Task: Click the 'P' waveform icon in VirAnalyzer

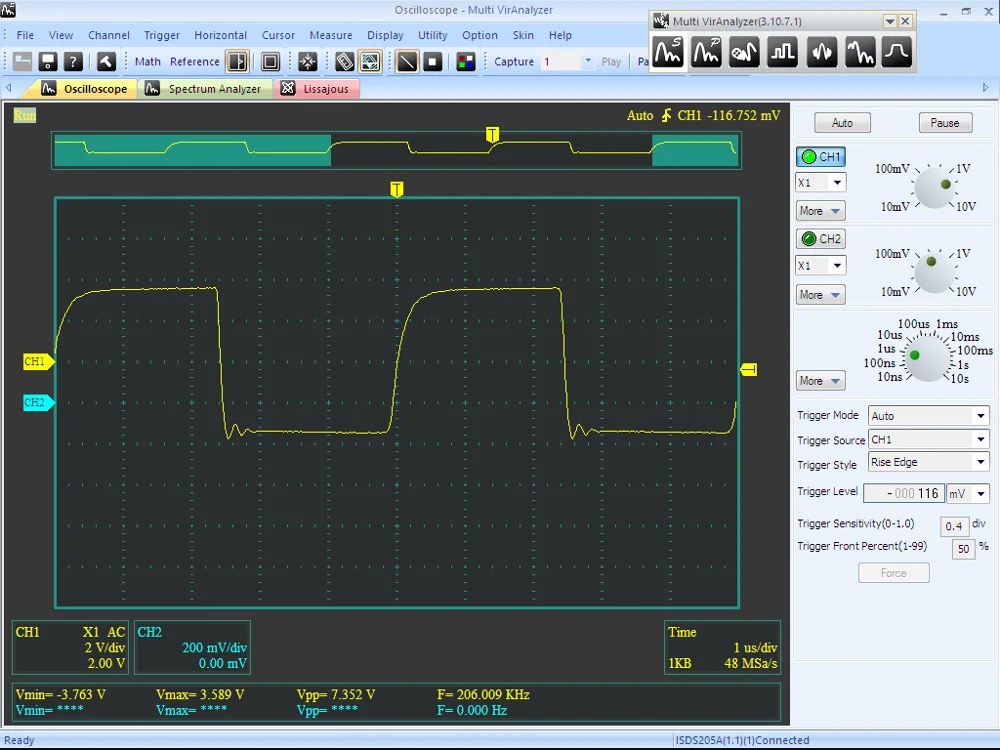Action: 706,52
